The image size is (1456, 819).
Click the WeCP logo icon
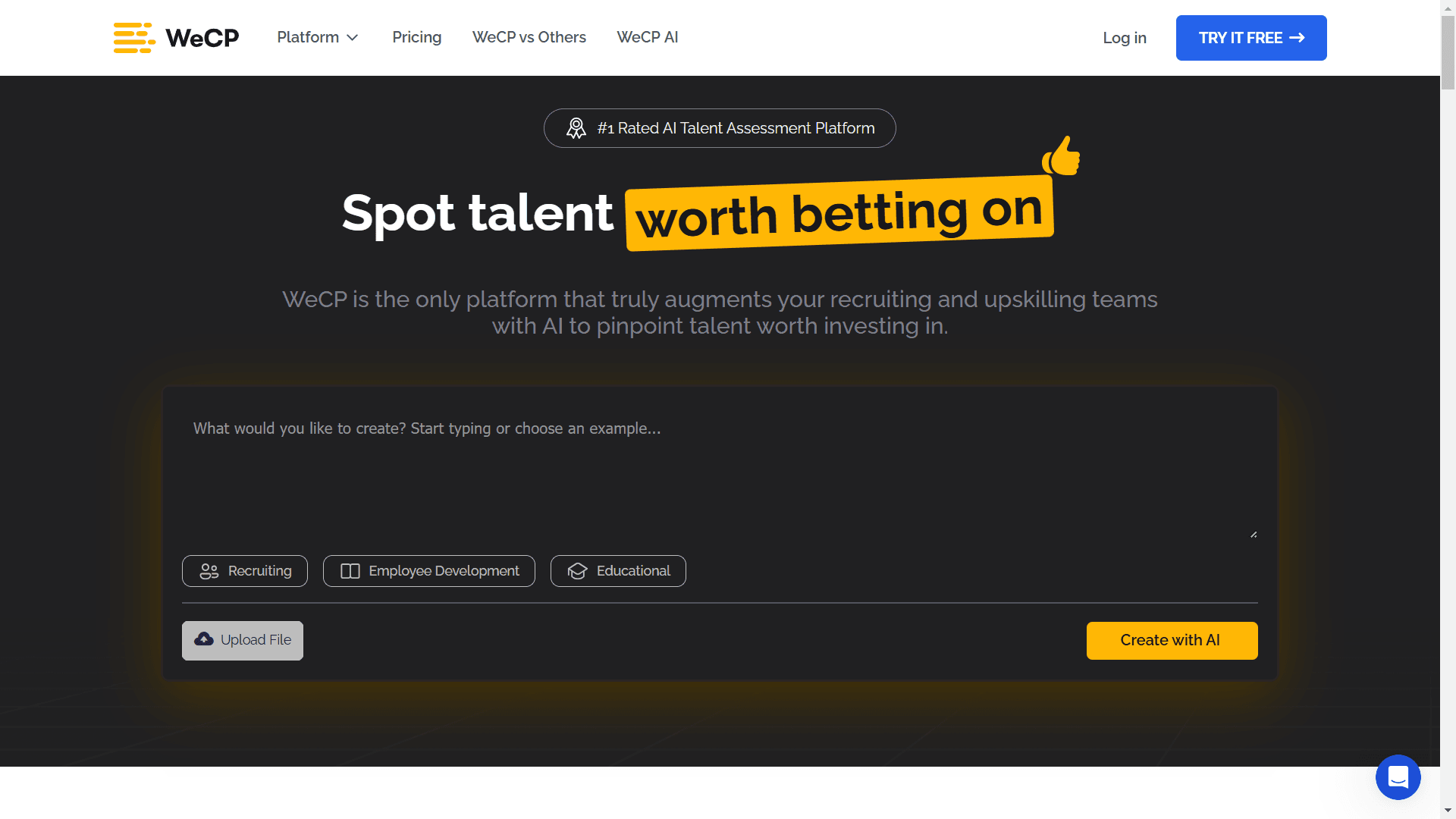pos(134,38)
